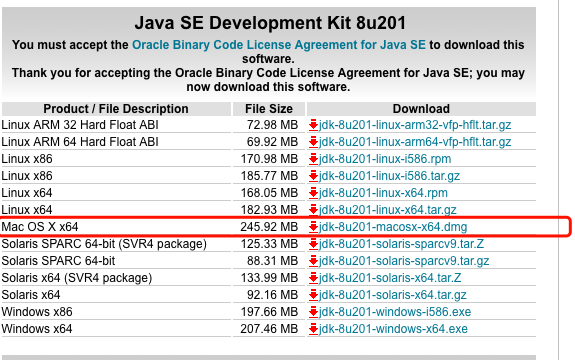
Task: Select 'Solaris x64 (SVR4 package)' text
Action: coord(77,278)
